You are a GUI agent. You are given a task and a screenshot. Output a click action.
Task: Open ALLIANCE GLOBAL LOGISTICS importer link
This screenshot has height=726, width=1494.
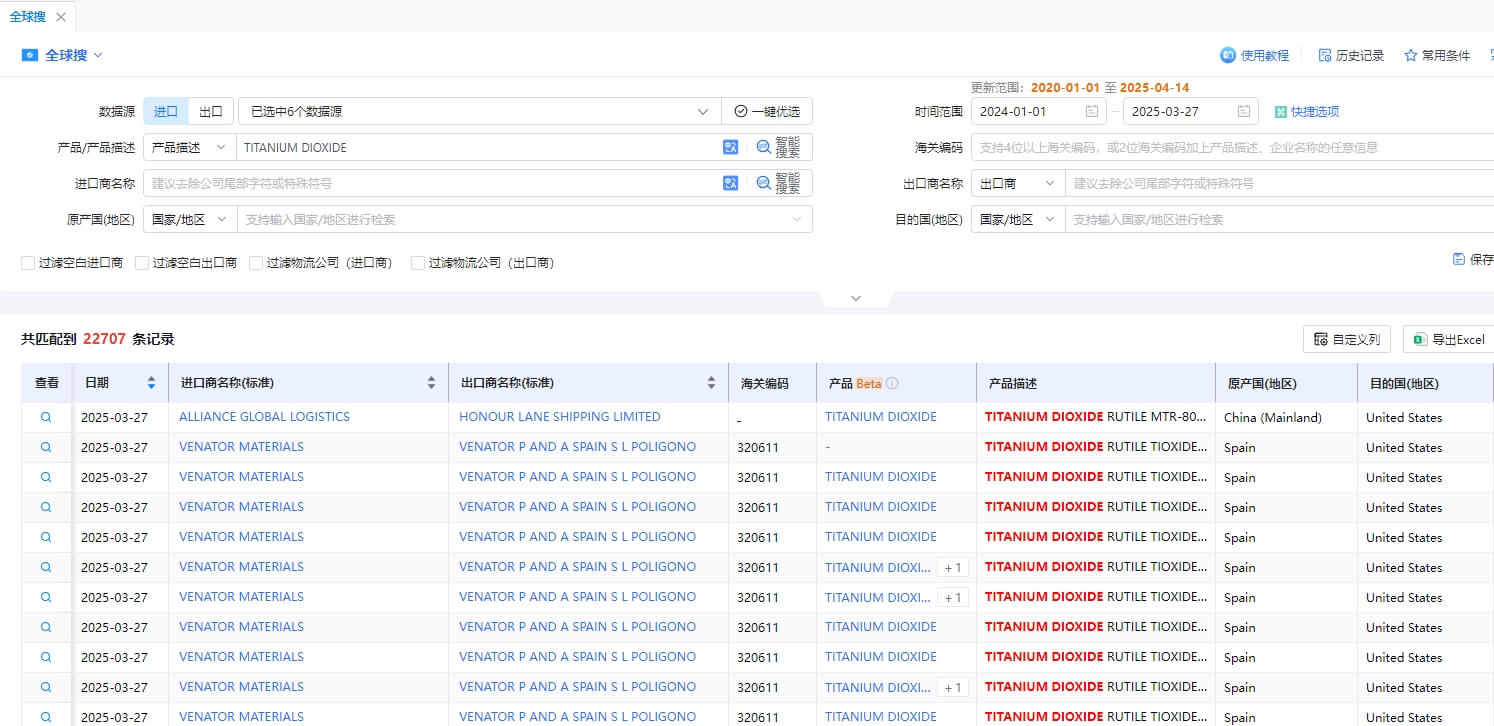point(264,417)
